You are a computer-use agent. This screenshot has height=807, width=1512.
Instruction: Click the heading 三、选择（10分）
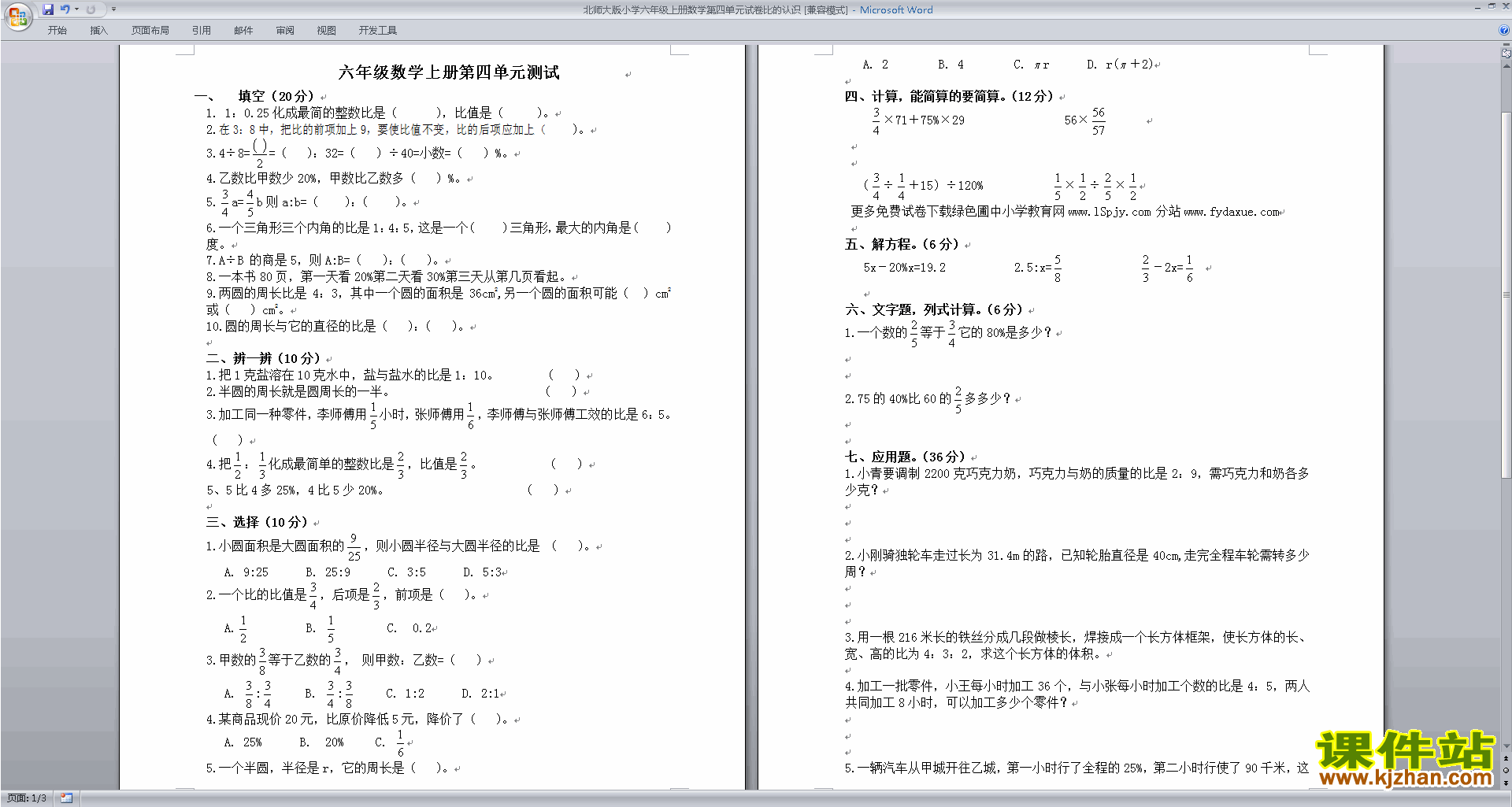(x=257, y=522)
